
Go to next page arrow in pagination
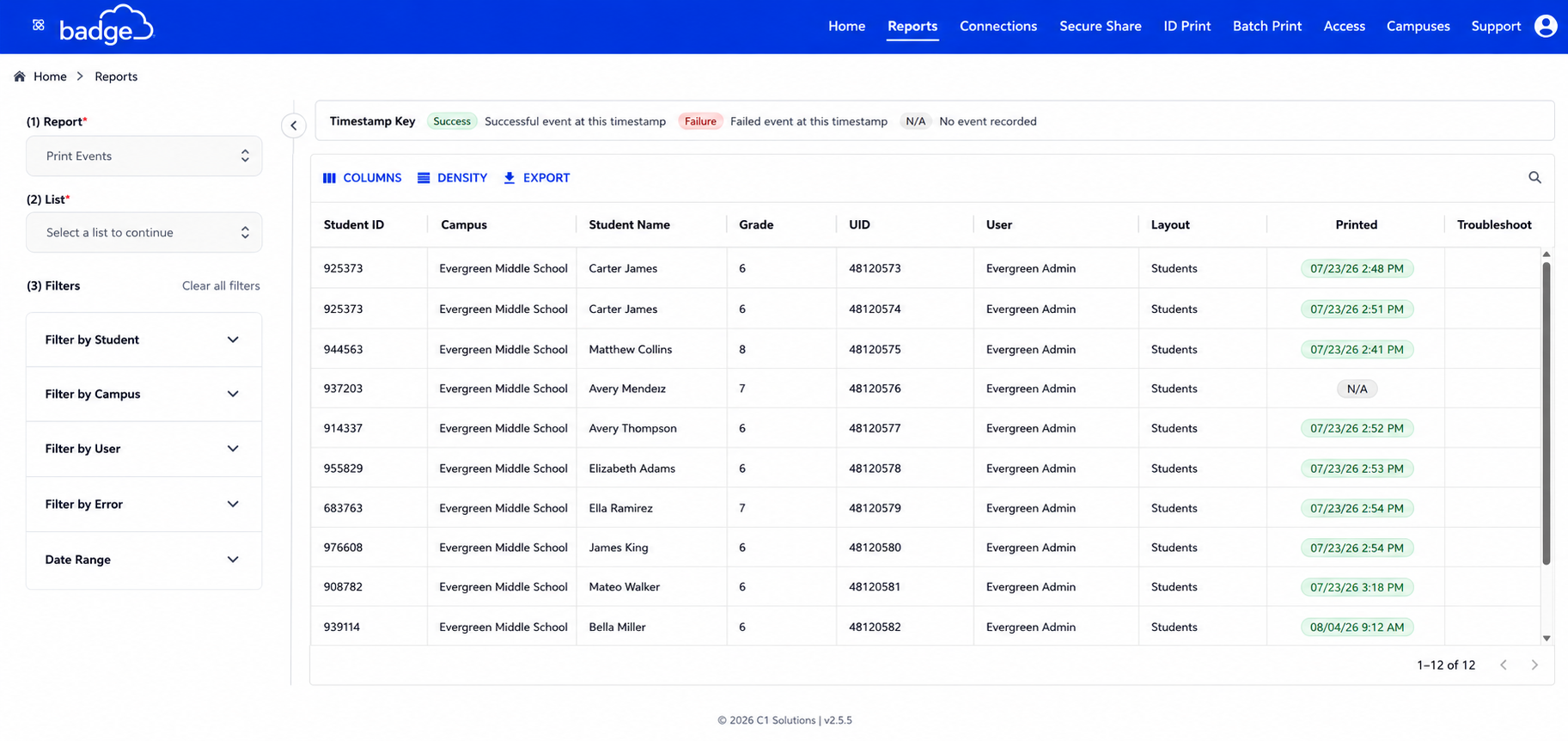coord(1534,664)
